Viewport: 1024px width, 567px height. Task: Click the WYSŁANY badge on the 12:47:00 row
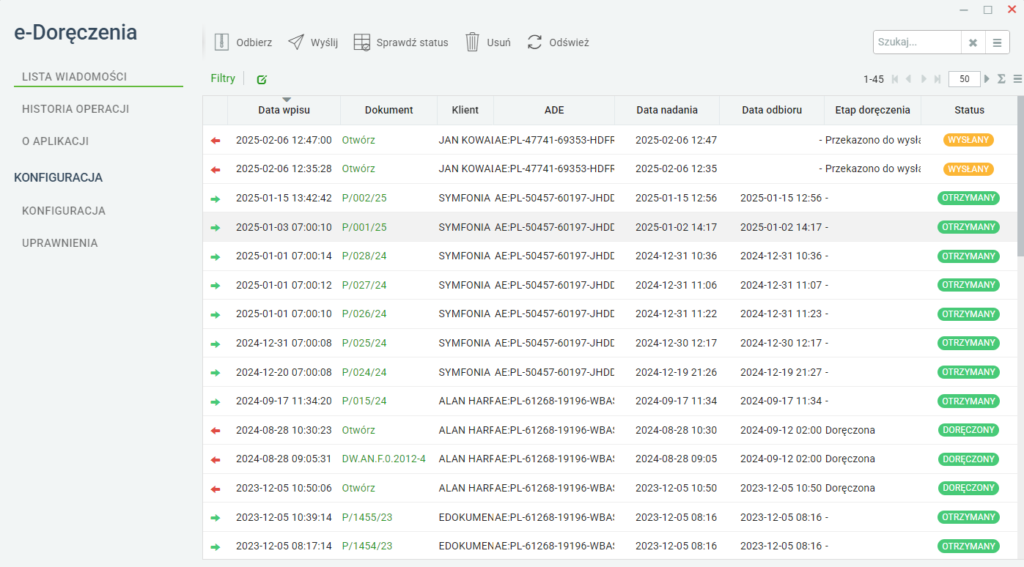click(x=968, y=140)
